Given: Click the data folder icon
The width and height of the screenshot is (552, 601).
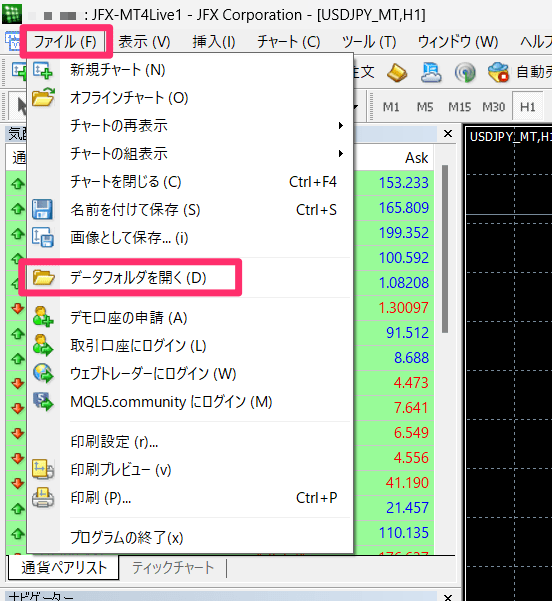Looking at the screenshot, I should [43, 277].
